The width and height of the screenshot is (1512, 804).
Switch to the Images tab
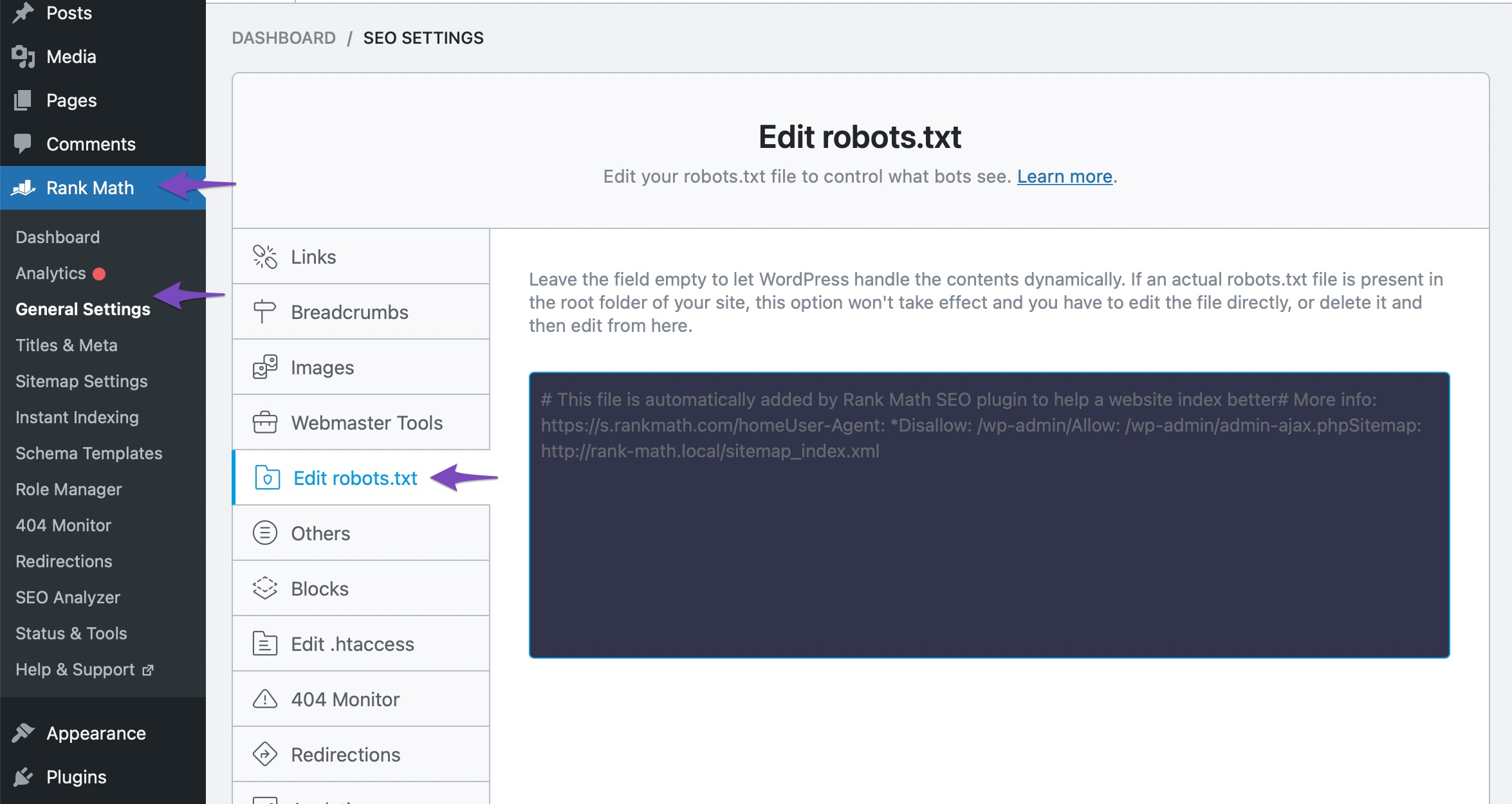[x=361, y=367]
